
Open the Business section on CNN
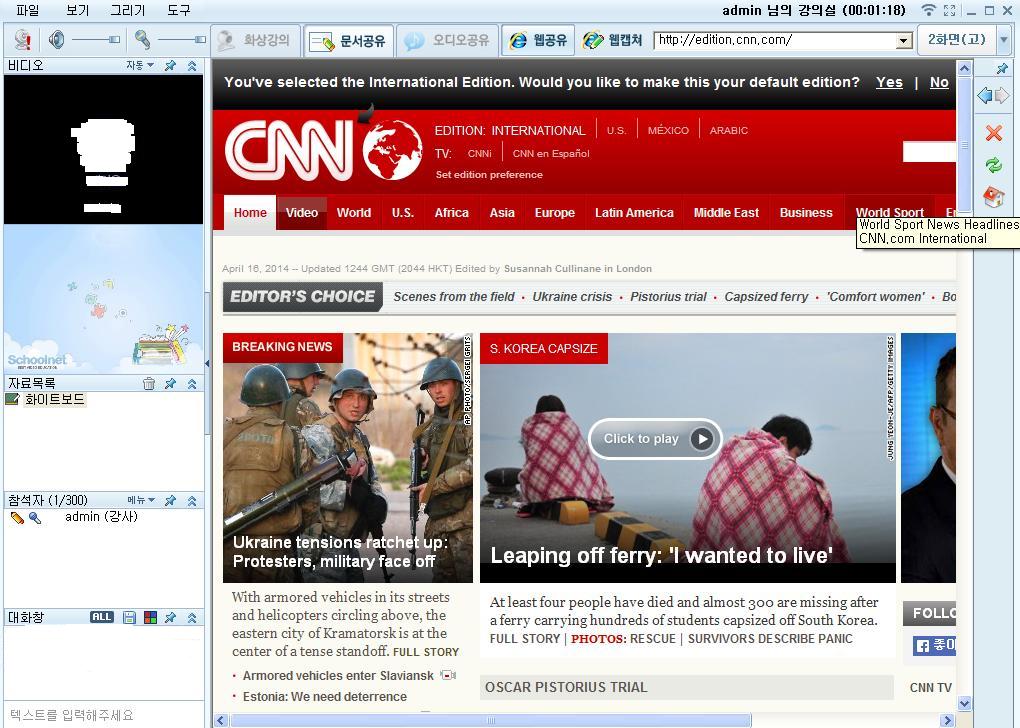pos(806,213)
